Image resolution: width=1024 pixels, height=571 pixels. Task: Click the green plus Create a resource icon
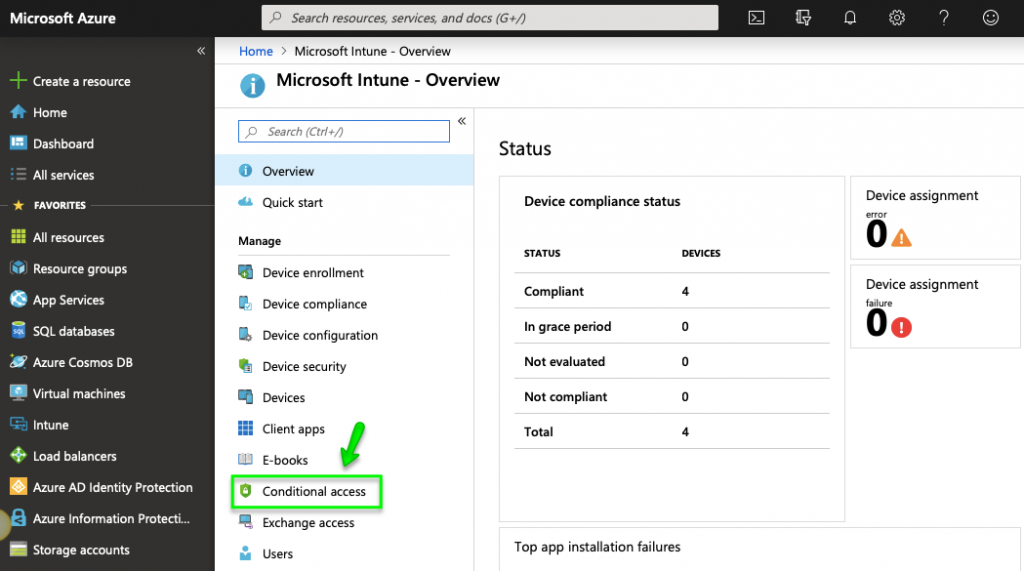18,80
